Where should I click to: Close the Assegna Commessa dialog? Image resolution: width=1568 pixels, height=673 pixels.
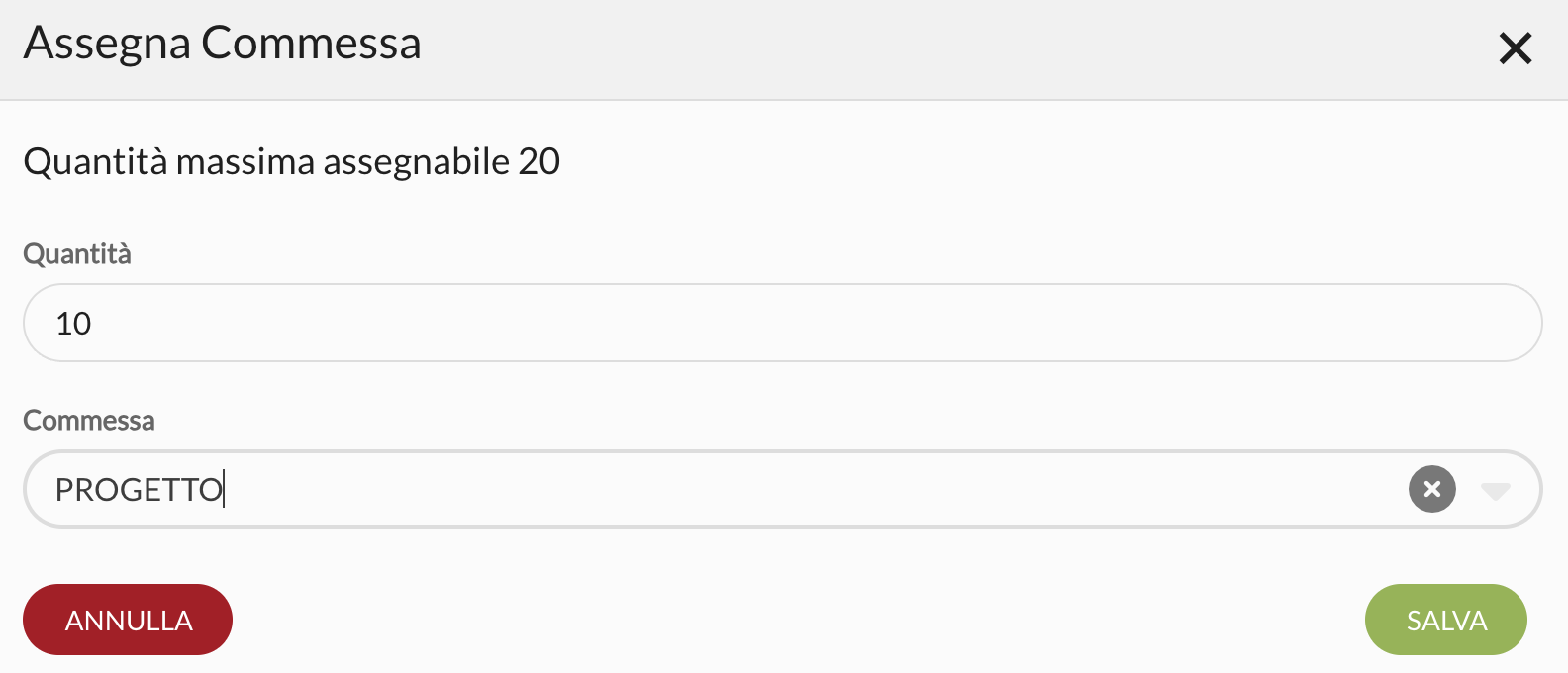tap(1515, 48)
